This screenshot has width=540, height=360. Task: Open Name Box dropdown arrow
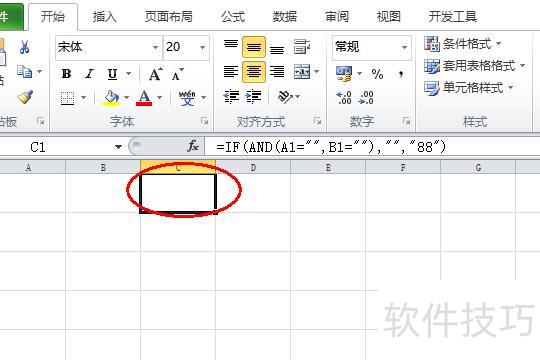point(118,147)
